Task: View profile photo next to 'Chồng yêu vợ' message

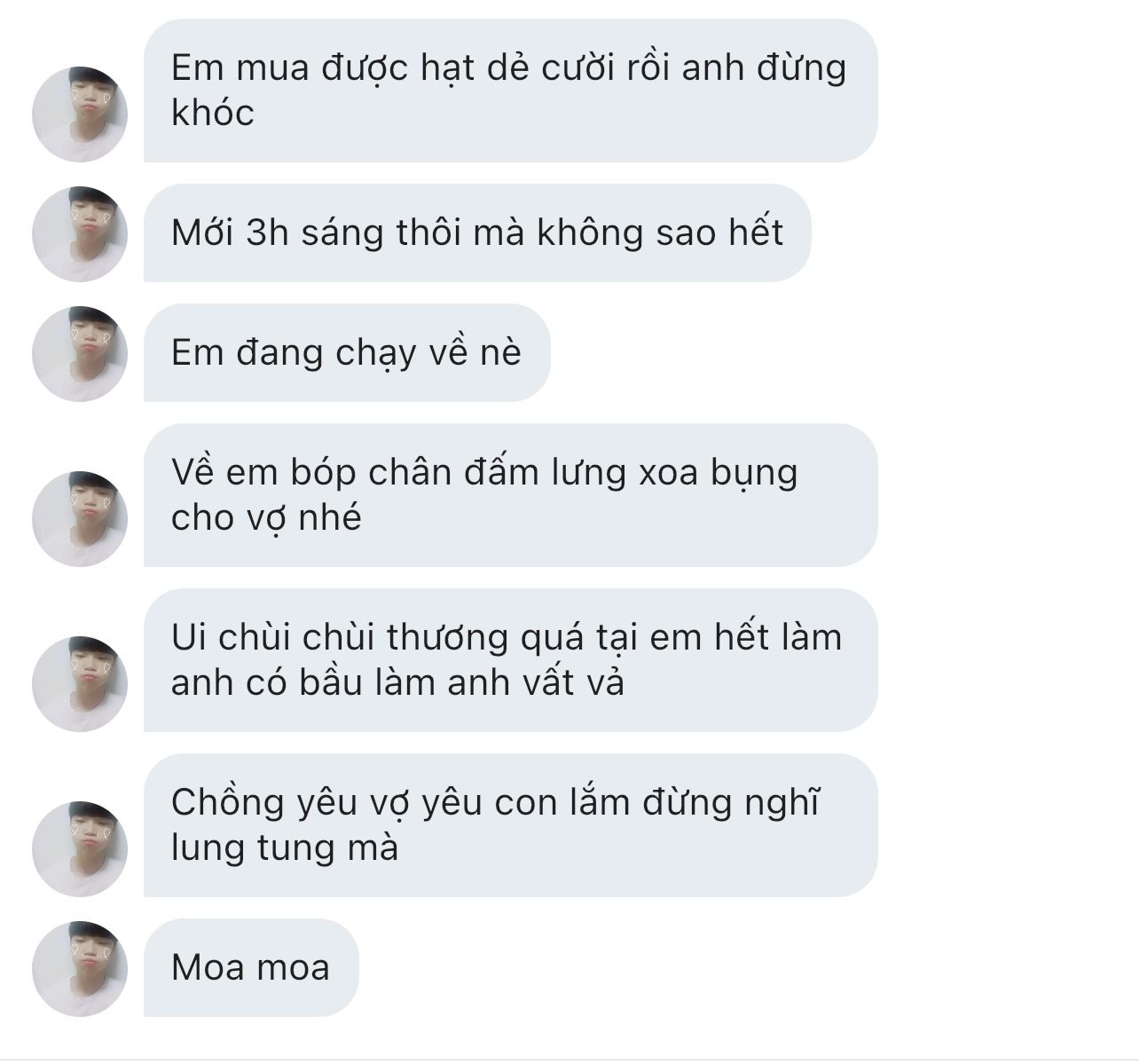Action: point(80,848)
